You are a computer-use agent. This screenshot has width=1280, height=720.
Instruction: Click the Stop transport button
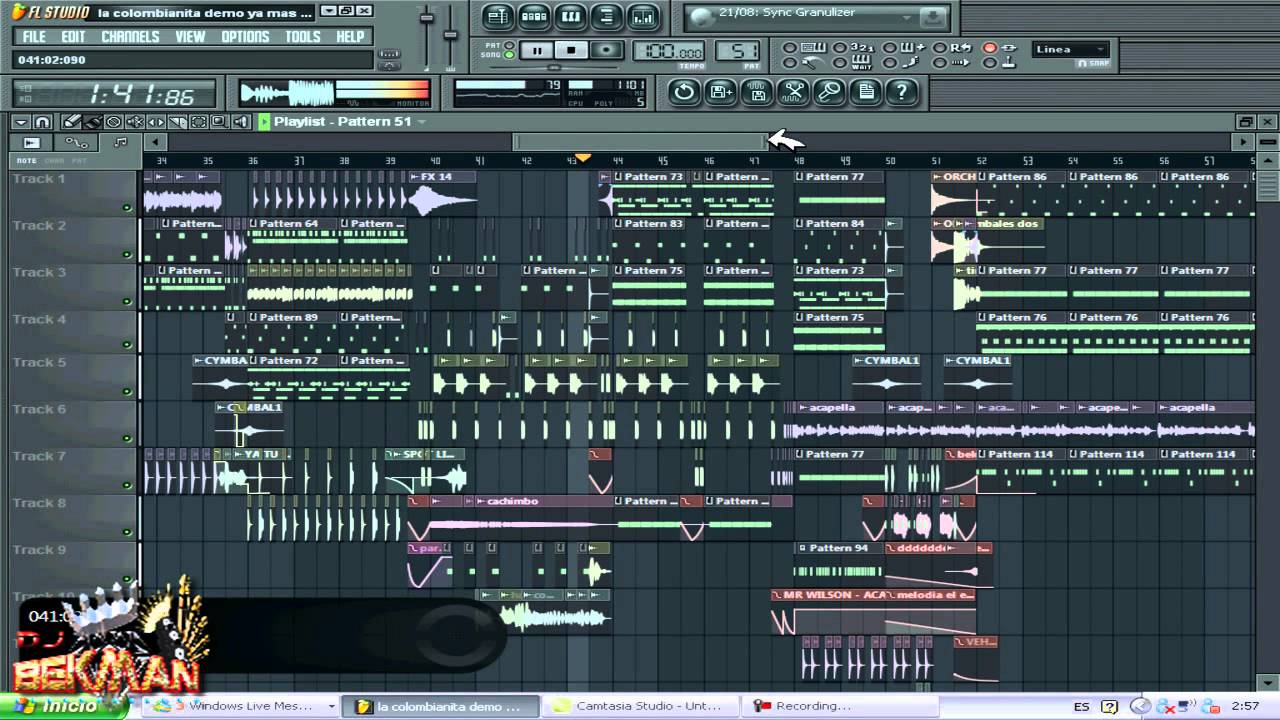571,50
